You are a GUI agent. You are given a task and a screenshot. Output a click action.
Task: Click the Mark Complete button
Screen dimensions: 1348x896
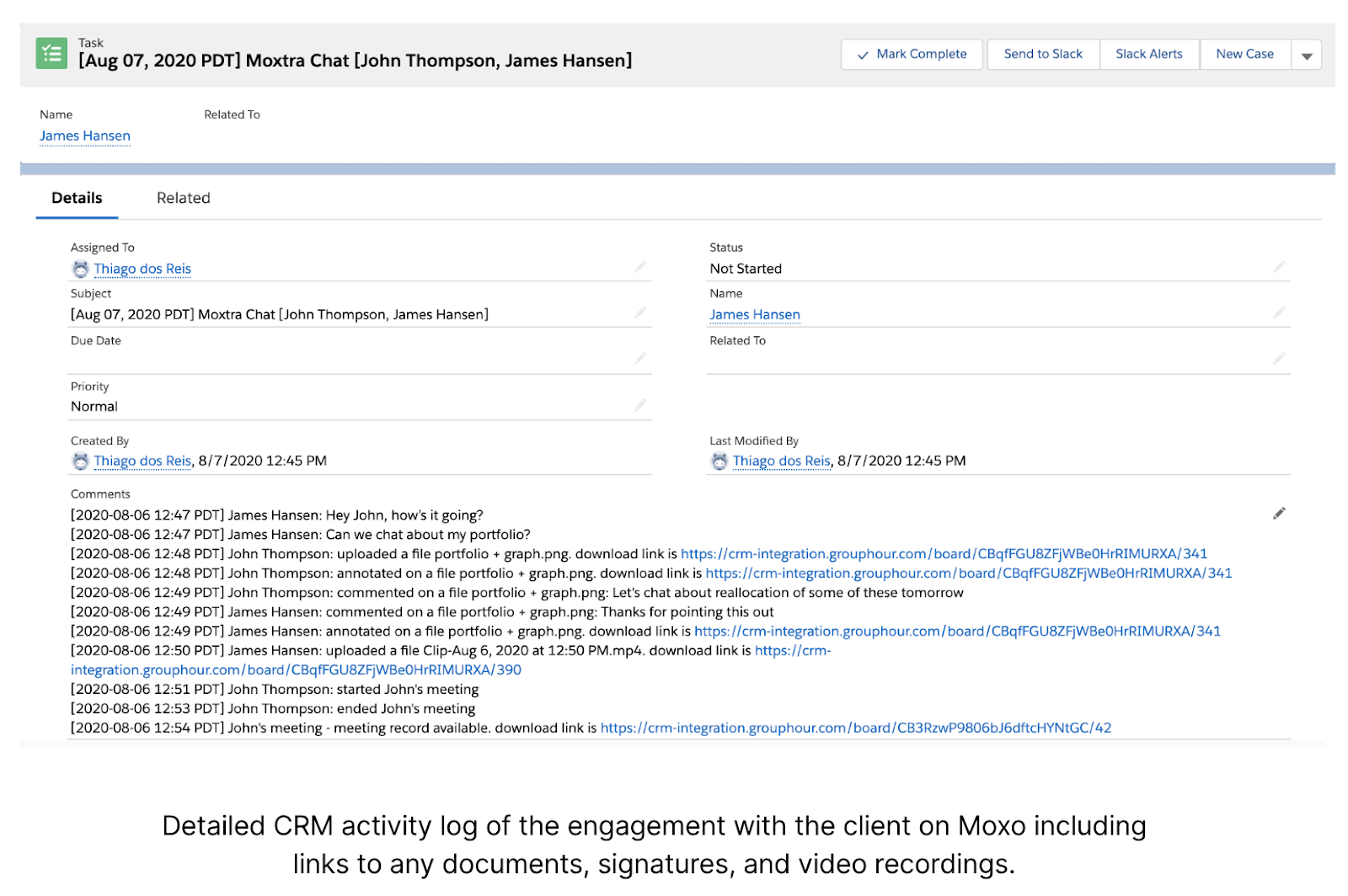coord(912,54)
